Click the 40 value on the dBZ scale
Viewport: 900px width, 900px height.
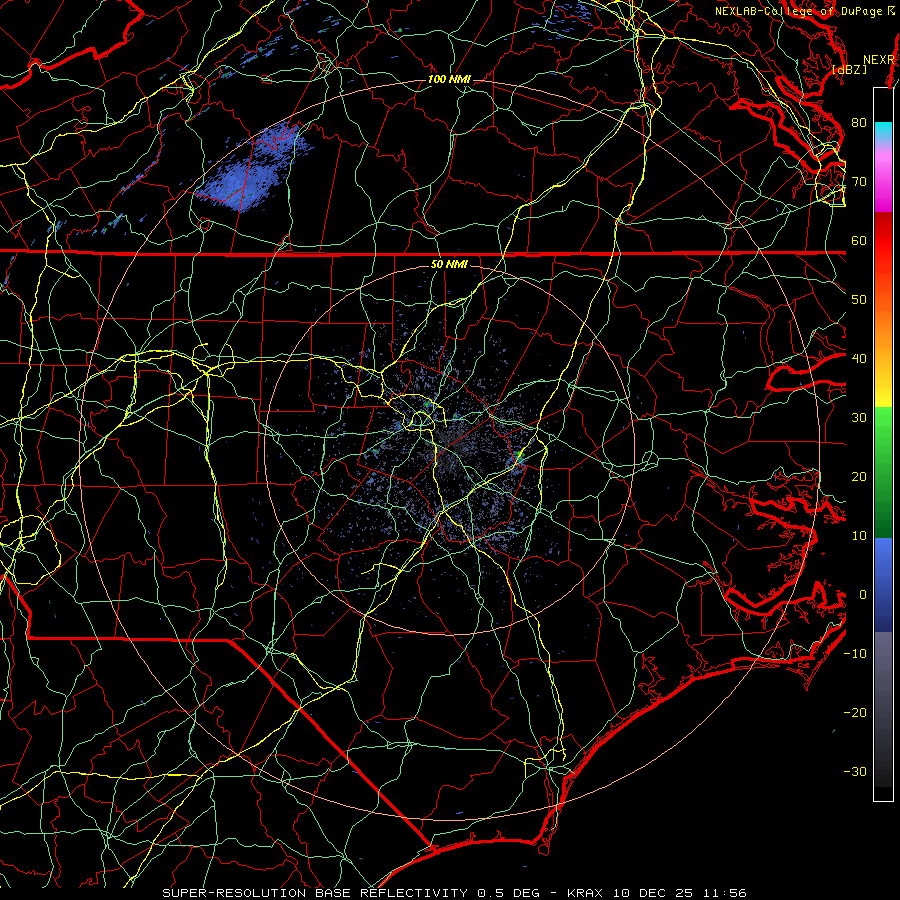pos(859,358)
